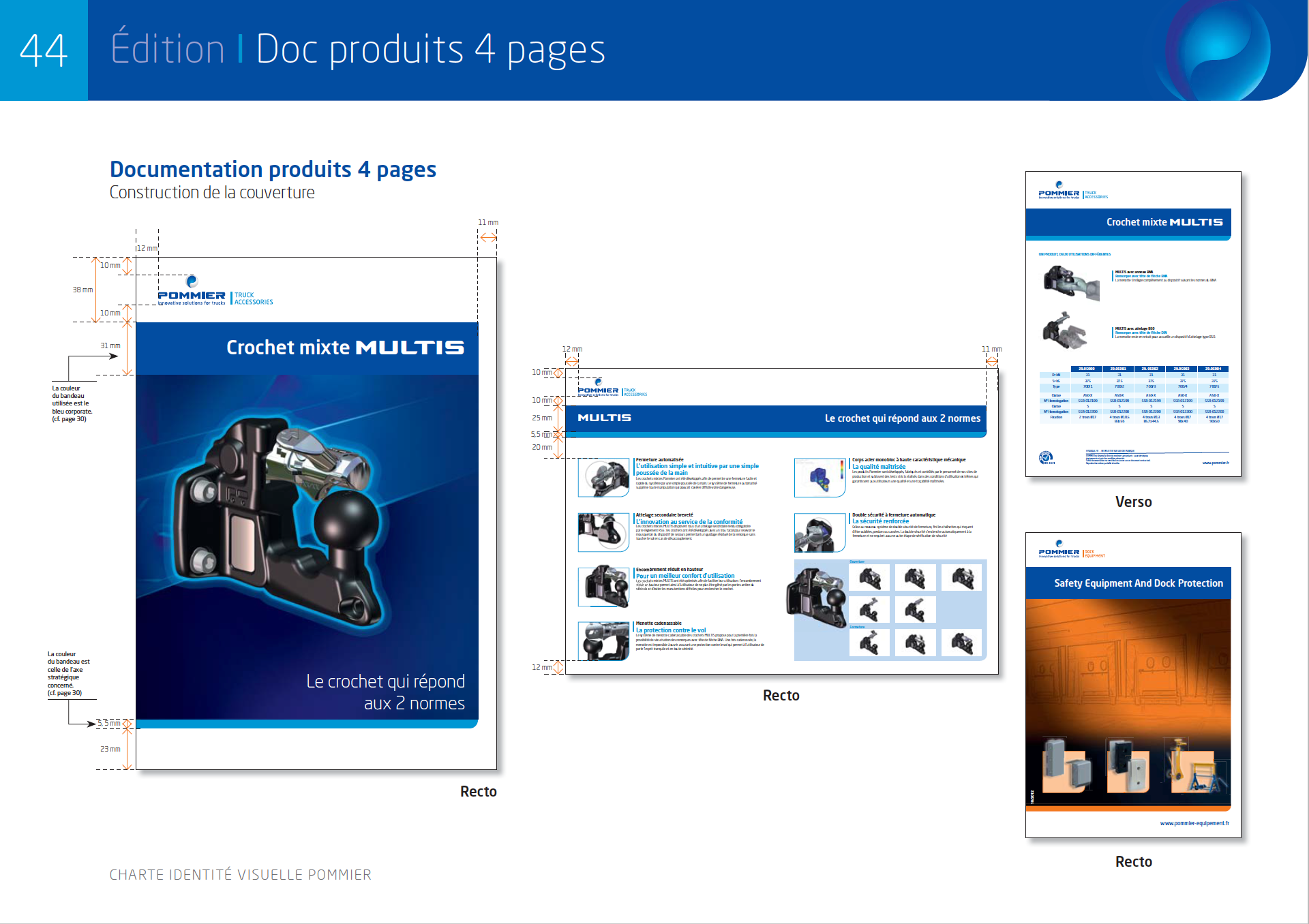Select the Menotte cadenassable thumbnail

click(x=603, y=641)
